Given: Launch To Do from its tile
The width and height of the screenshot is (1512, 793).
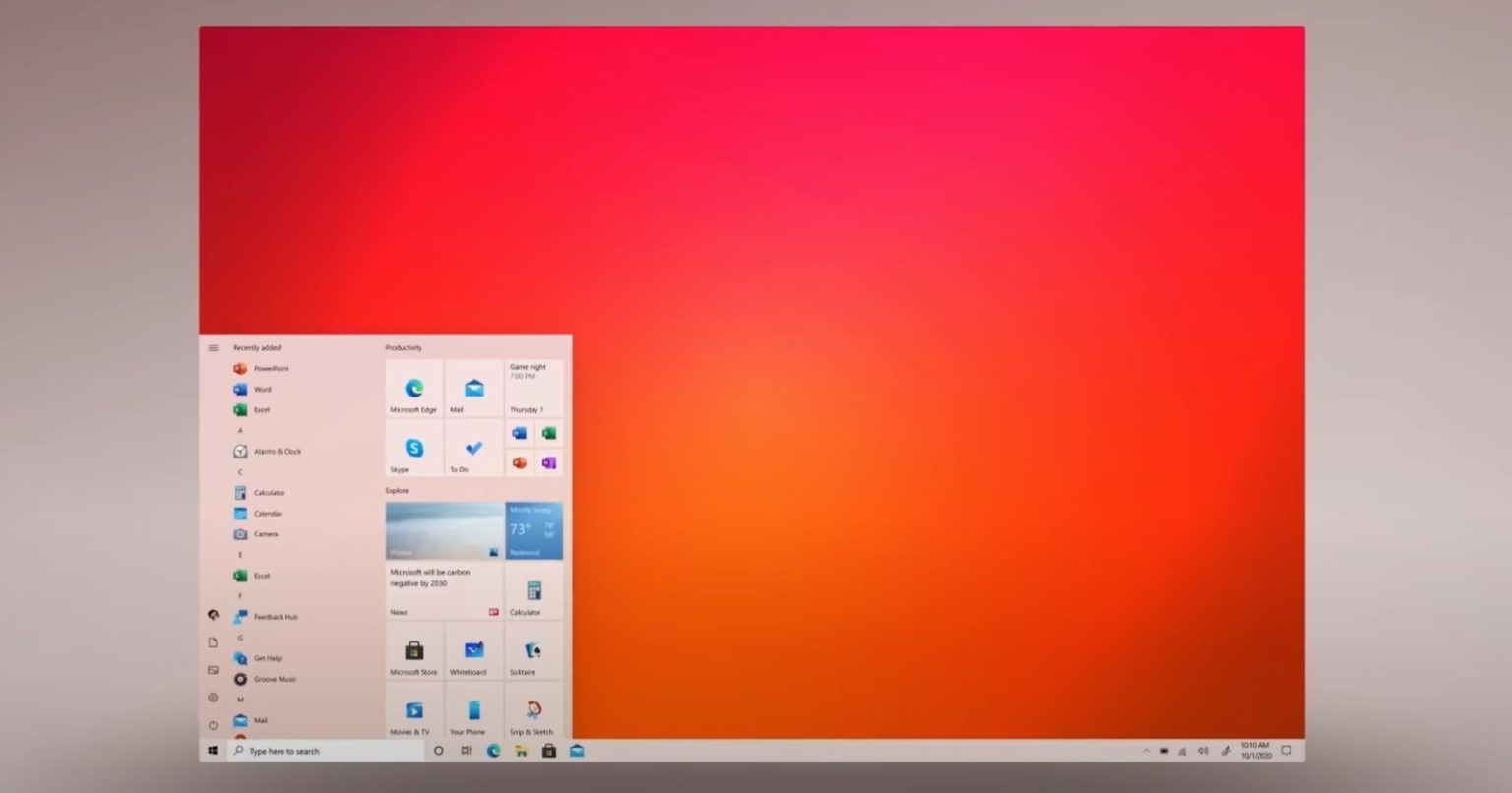Looking at the screenshot, I should 472,449.
